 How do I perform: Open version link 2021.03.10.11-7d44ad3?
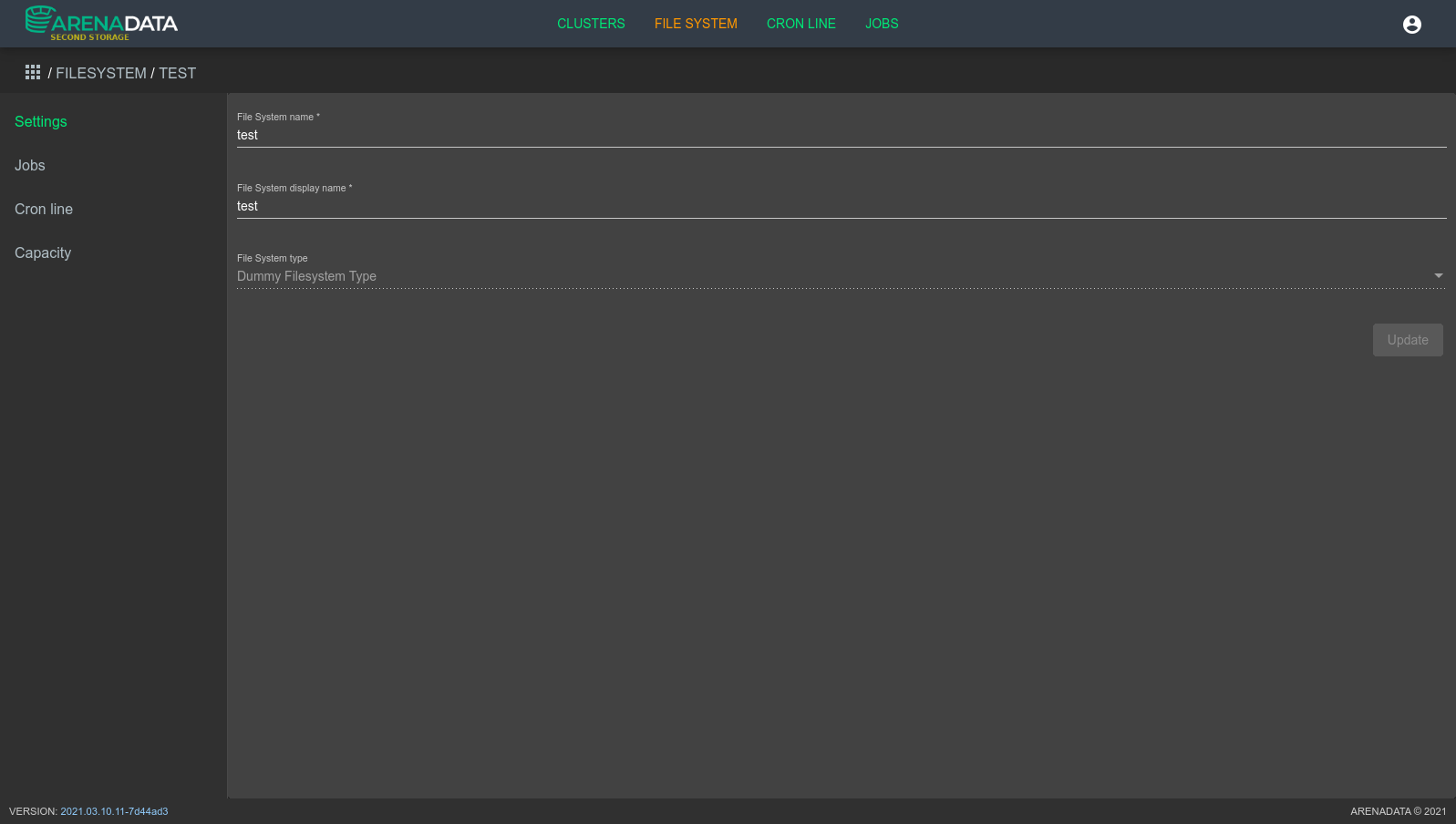(114, 811)
